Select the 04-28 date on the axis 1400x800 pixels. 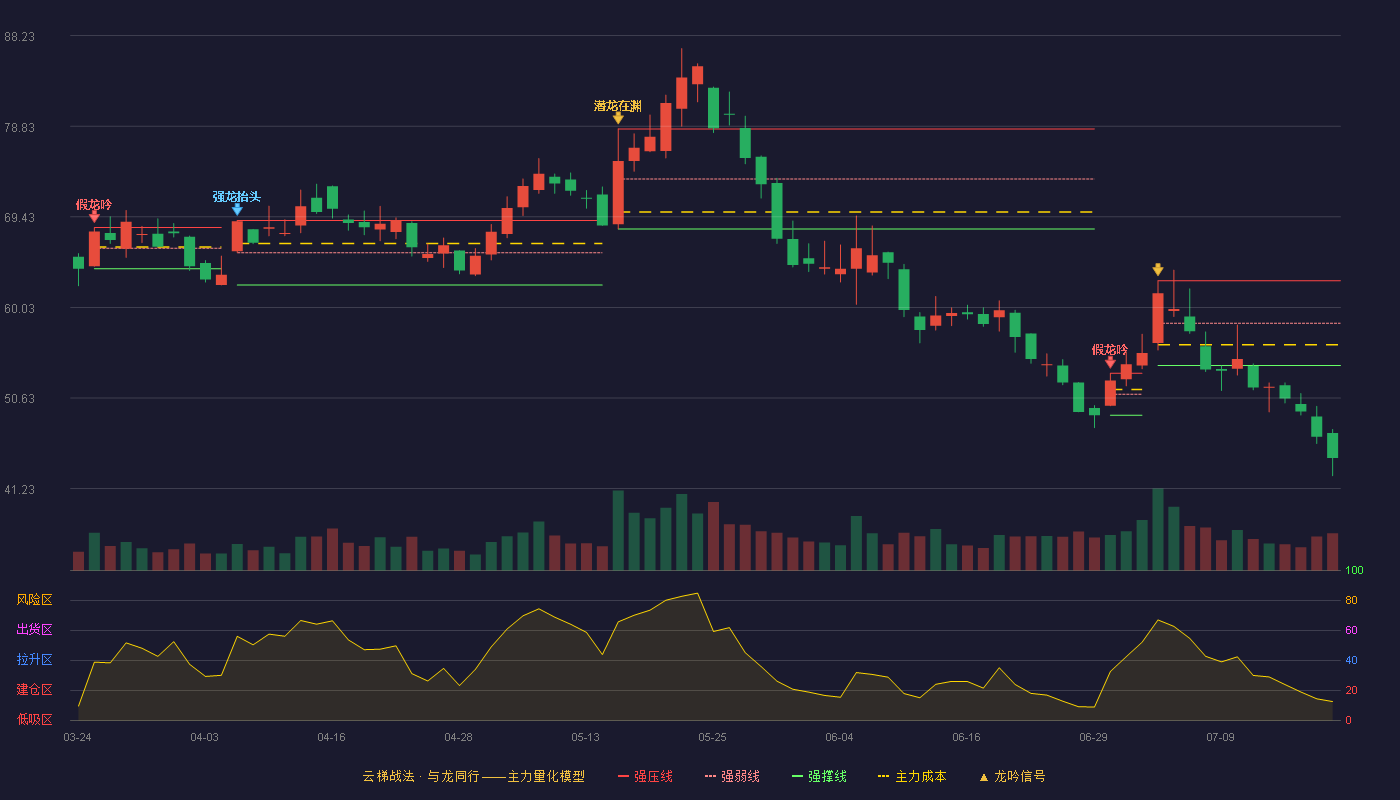458,737
